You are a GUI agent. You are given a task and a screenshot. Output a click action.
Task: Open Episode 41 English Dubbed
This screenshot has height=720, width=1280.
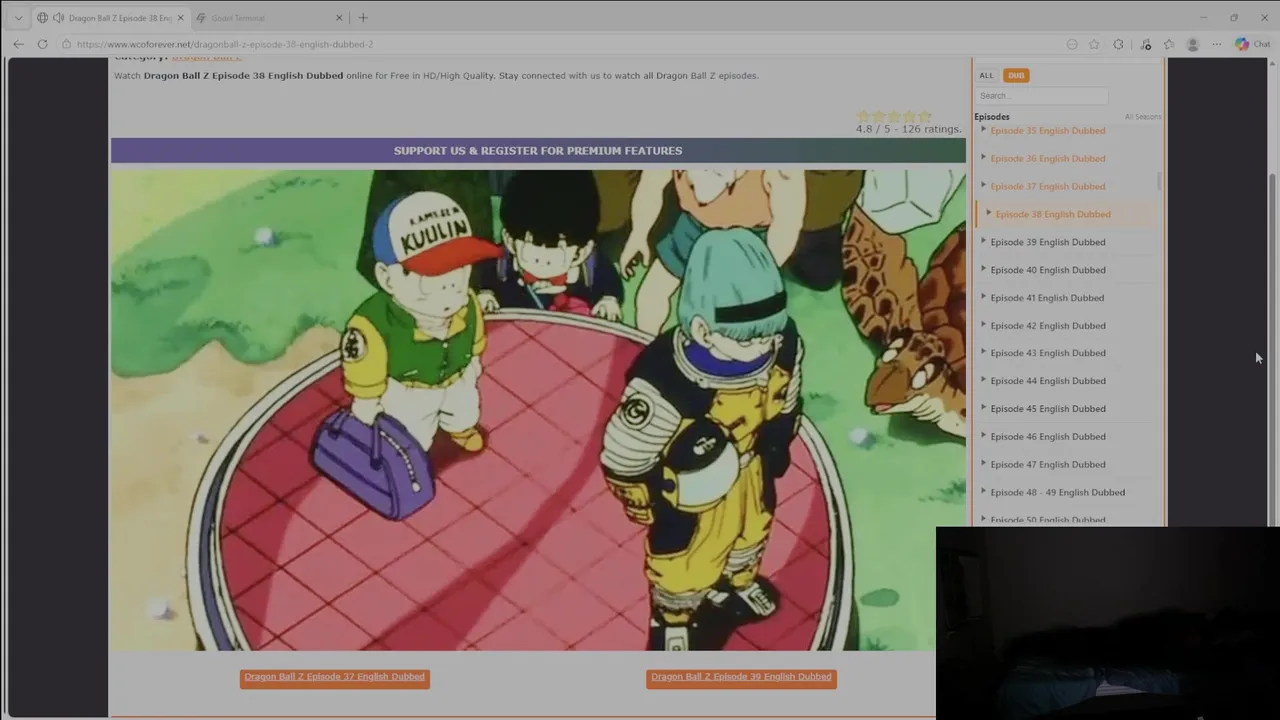pos(1047,298)
